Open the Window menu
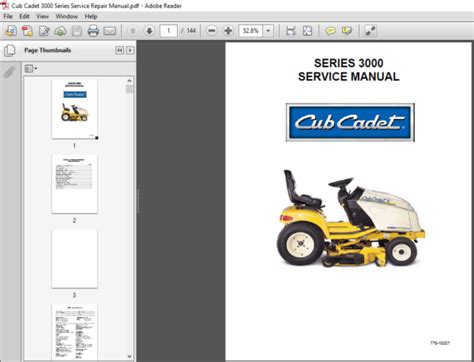 [67, 16]
